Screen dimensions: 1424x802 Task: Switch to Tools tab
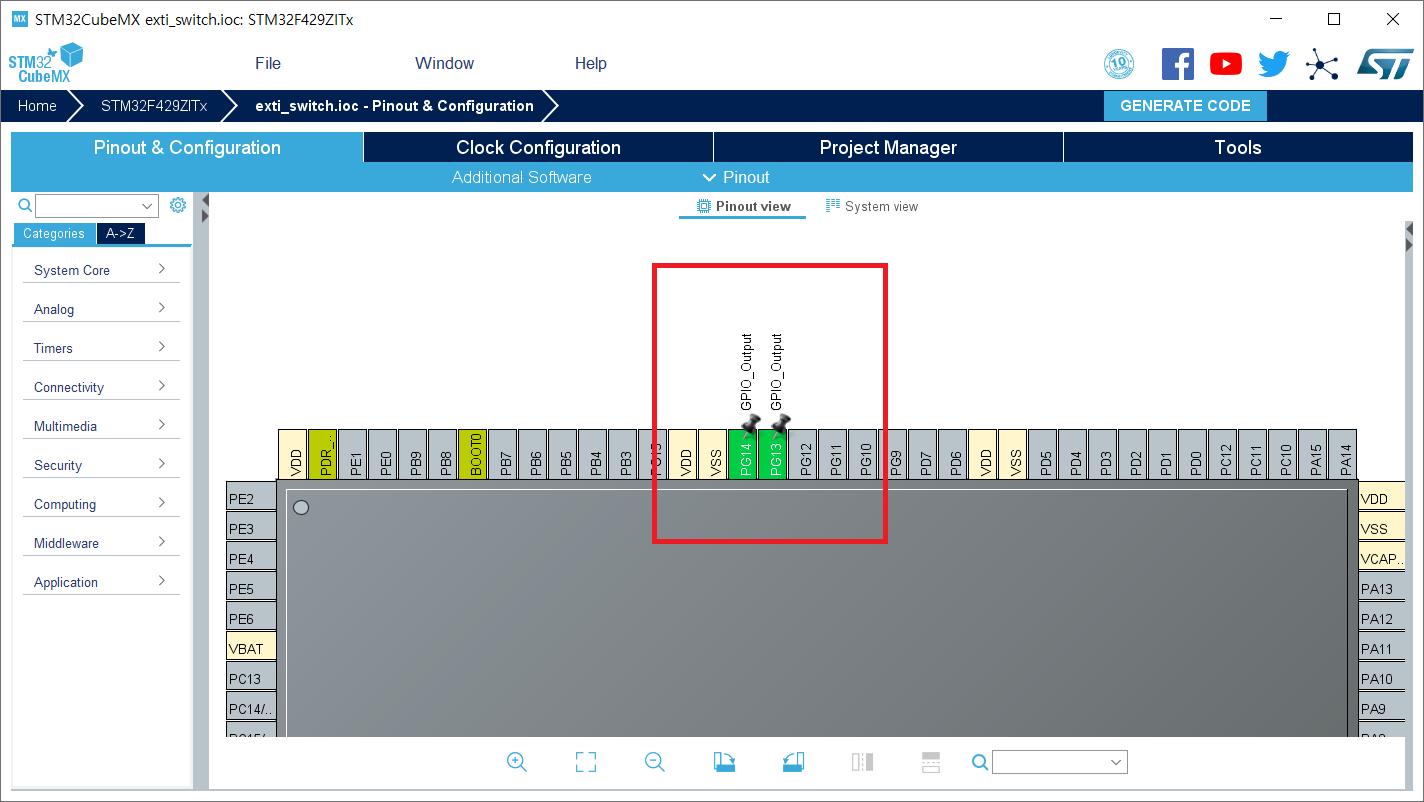pos(1238,147)
